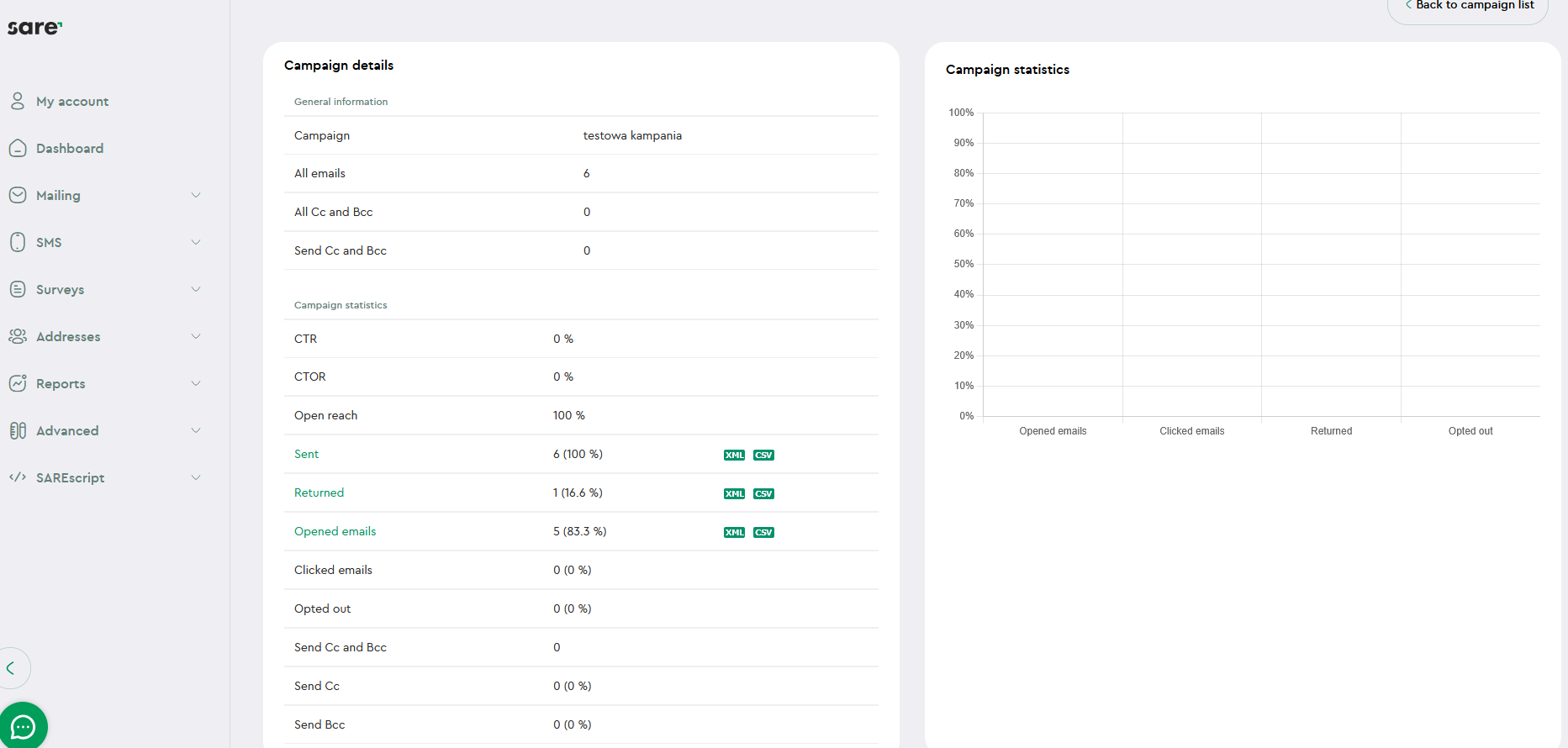Click the Opened emails chart axis label
Image resolution: width=1568 pixels, height=748 pixels.
click(x=1053, y=431)
